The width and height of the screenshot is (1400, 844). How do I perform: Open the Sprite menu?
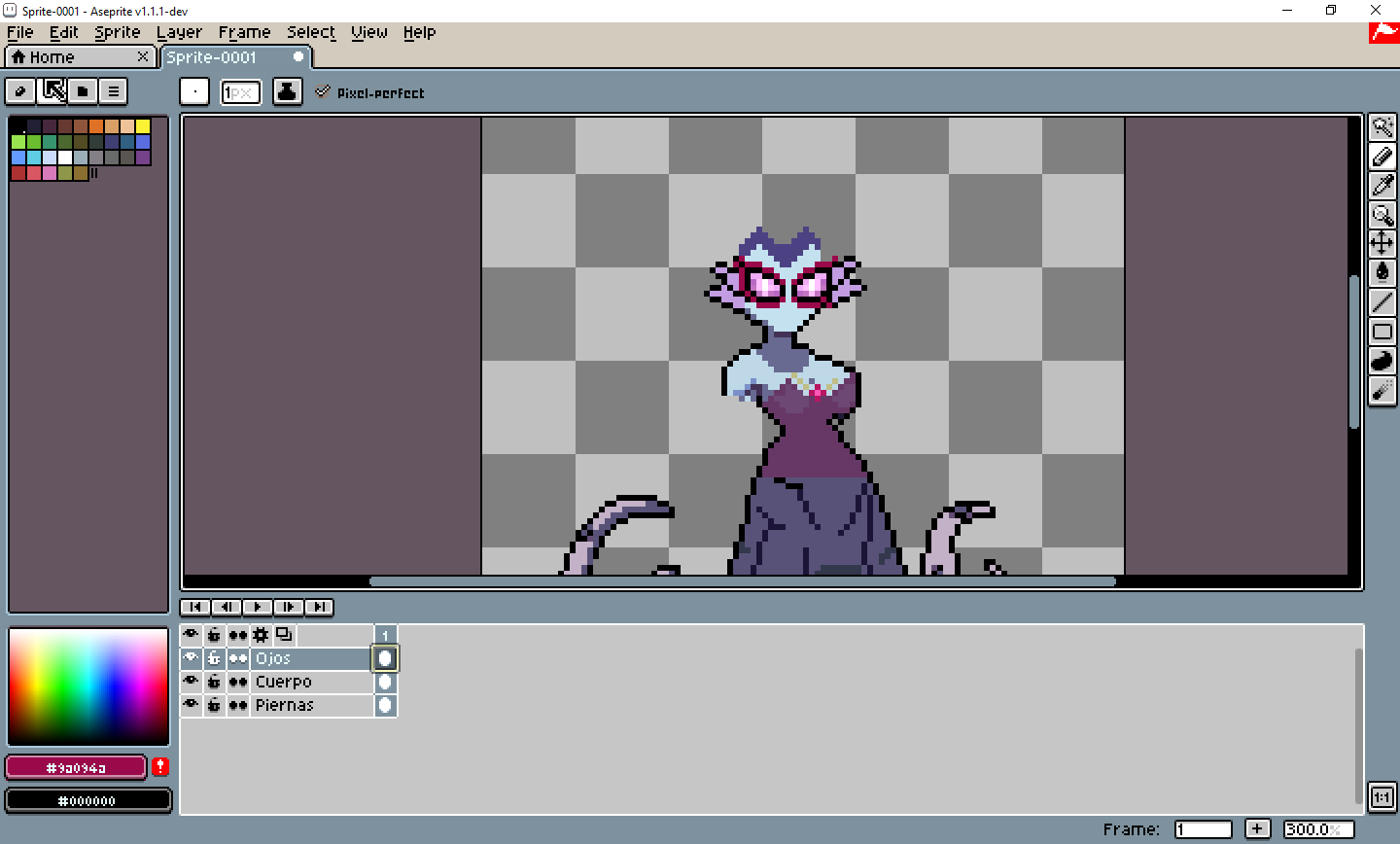tap(117, 32)
